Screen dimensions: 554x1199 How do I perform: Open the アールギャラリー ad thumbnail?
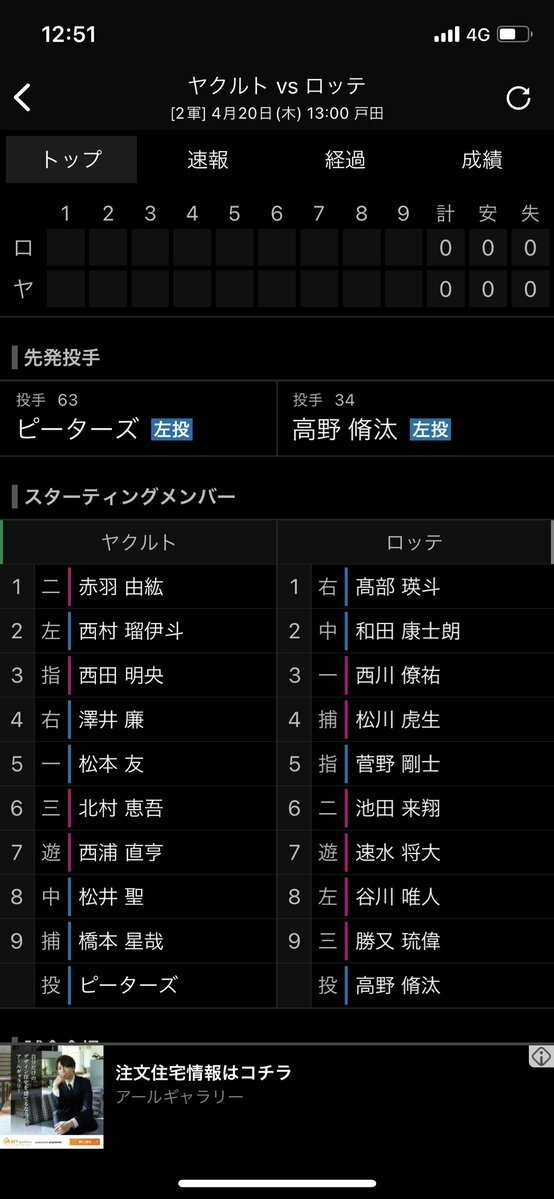[52, 1097]
